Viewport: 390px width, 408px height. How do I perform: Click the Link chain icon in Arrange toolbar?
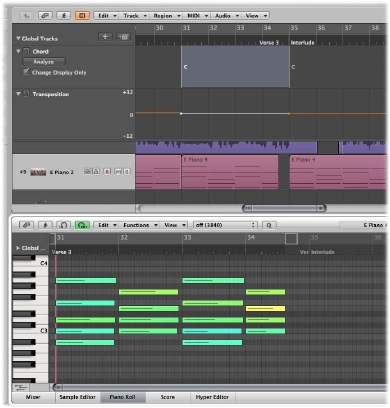click(45, 15)
